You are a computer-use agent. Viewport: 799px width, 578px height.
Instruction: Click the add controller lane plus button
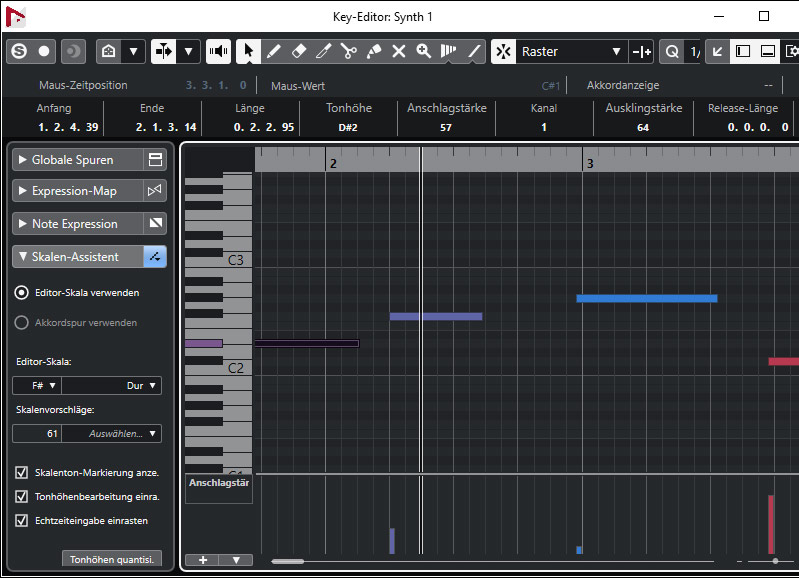point(202,560)
